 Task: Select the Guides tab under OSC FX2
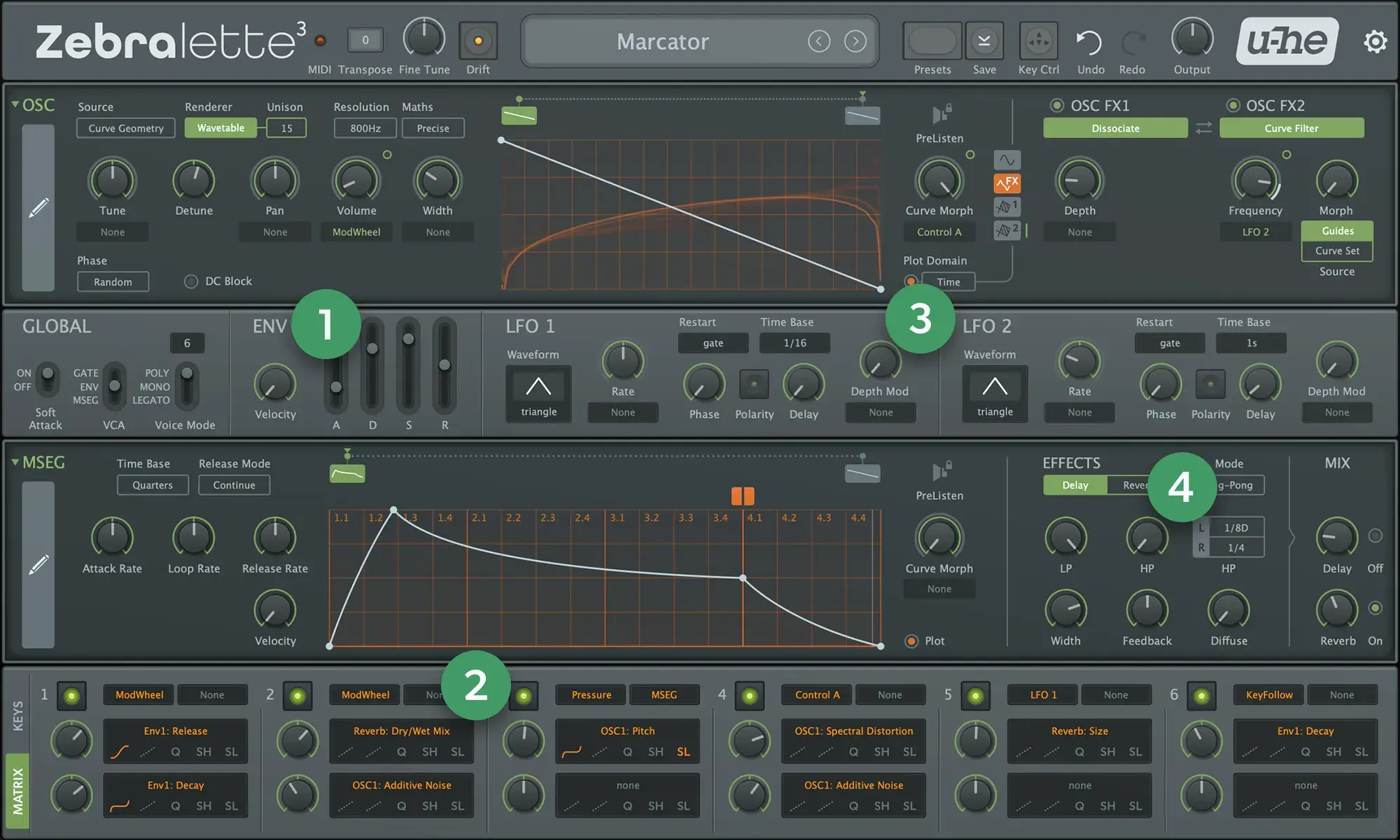click(x=1336, y=230)
